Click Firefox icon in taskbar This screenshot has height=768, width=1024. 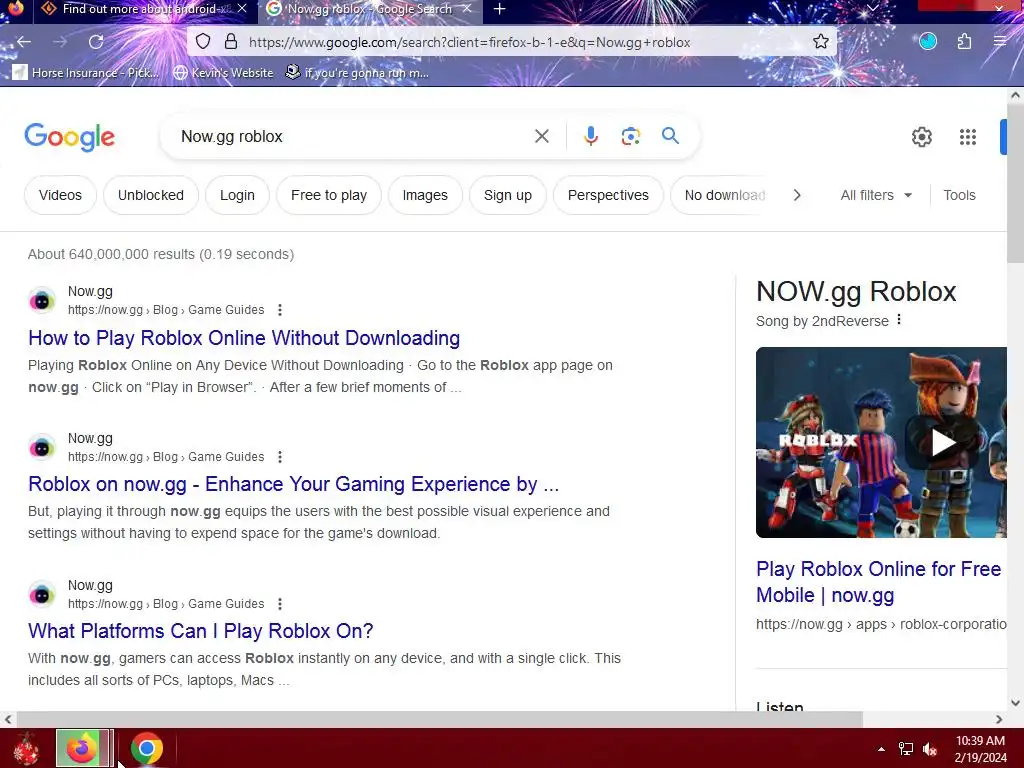pyautogui.click(x=82, y=748)
